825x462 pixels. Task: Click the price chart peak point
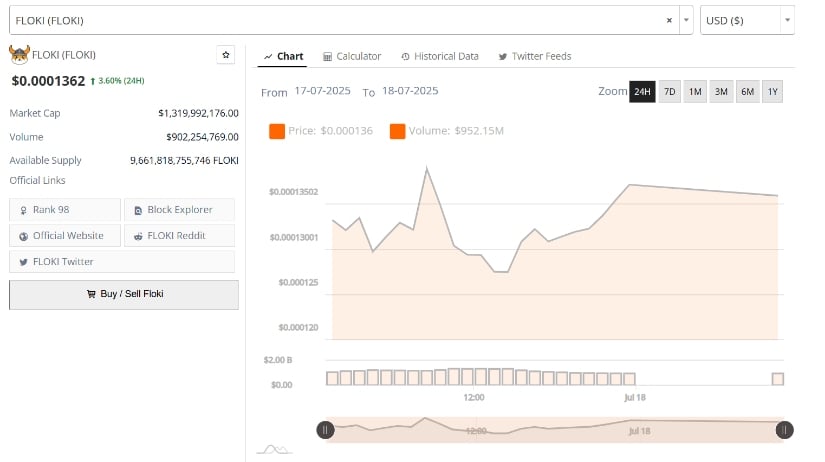427,168
